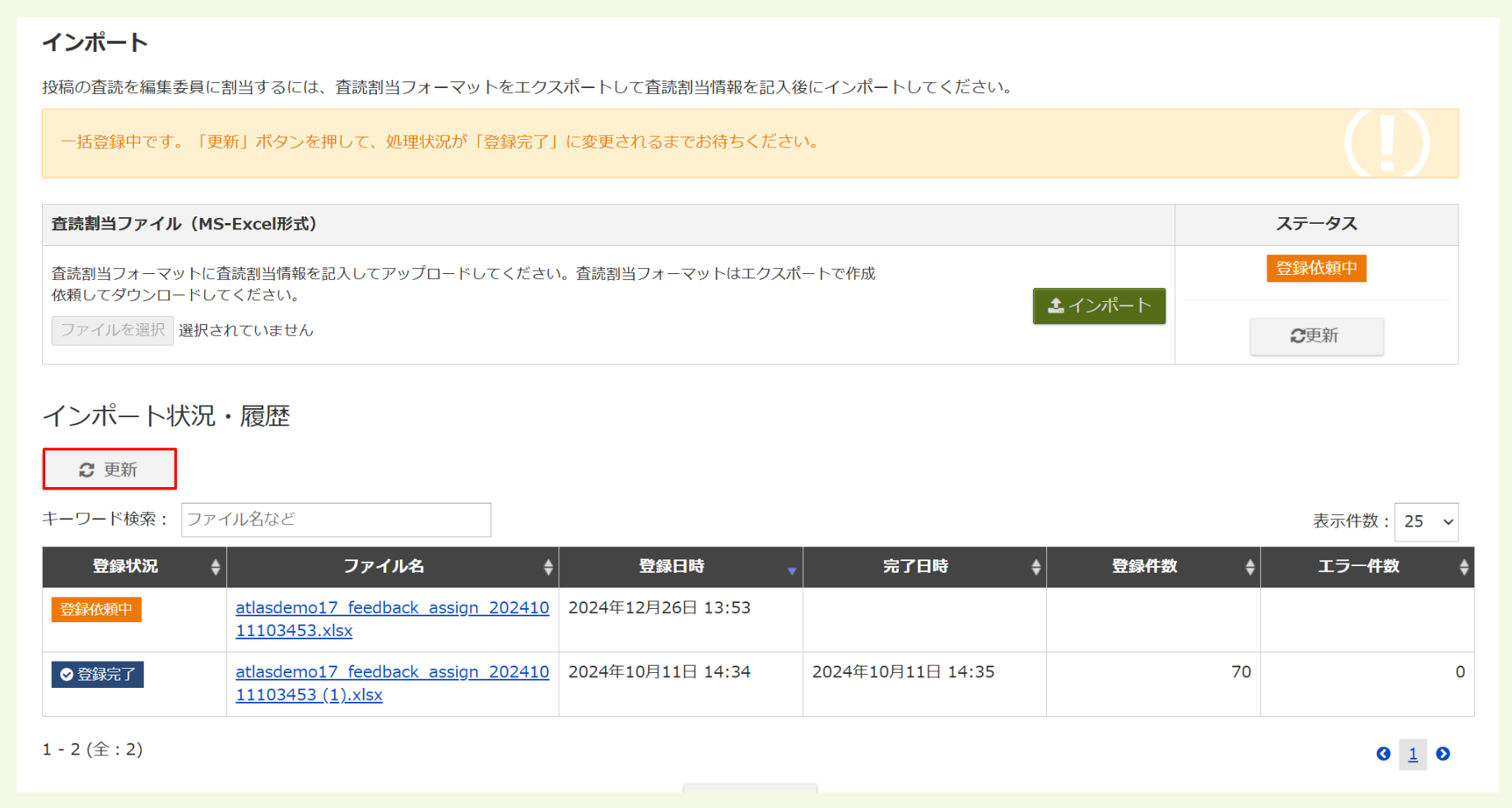Click the ファイルを選択 file picker button
Image resolution: width=1512 pixels, height=808 pixels.
(112, 330)
